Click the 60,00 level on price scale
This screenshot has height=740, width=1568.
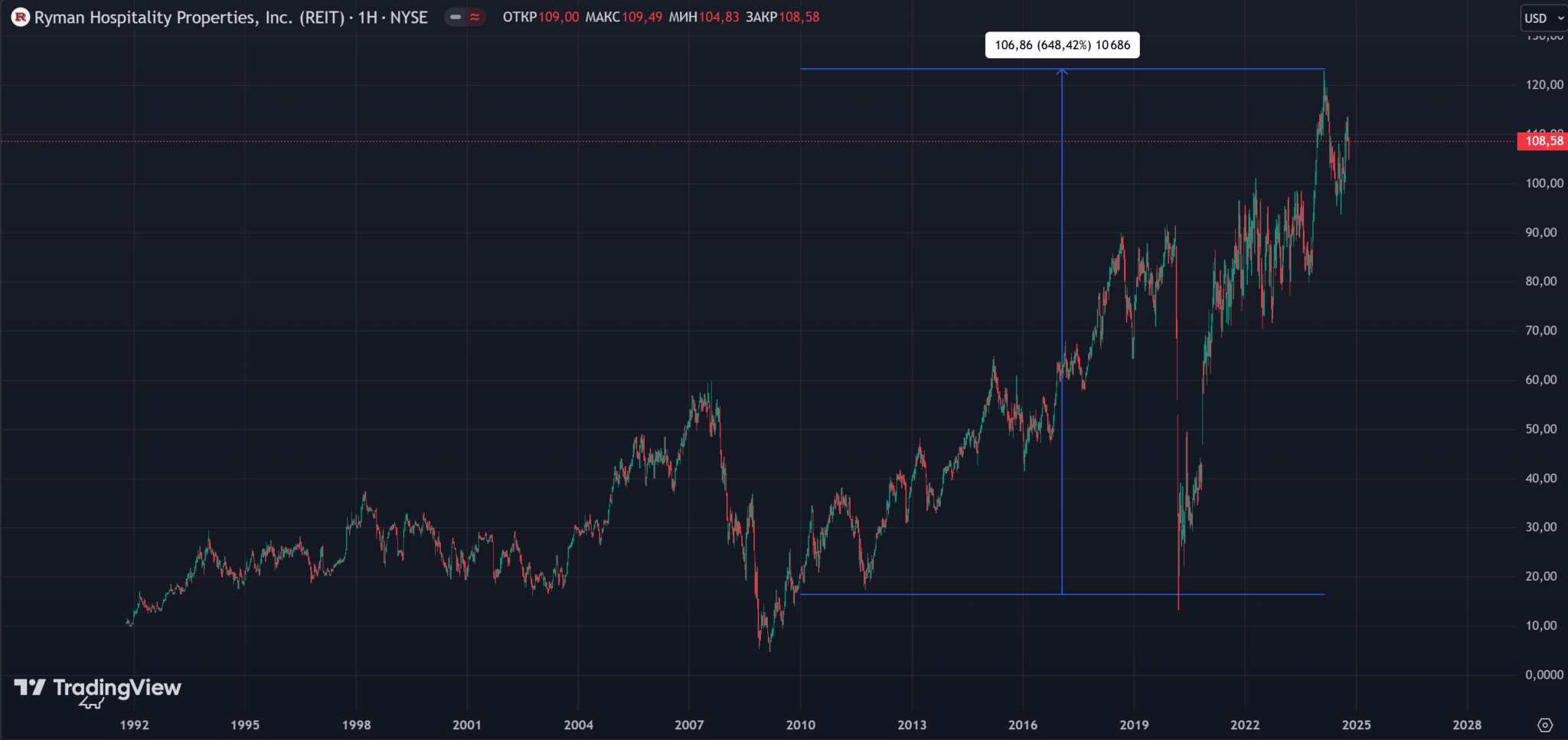(x=1540, y=380)
